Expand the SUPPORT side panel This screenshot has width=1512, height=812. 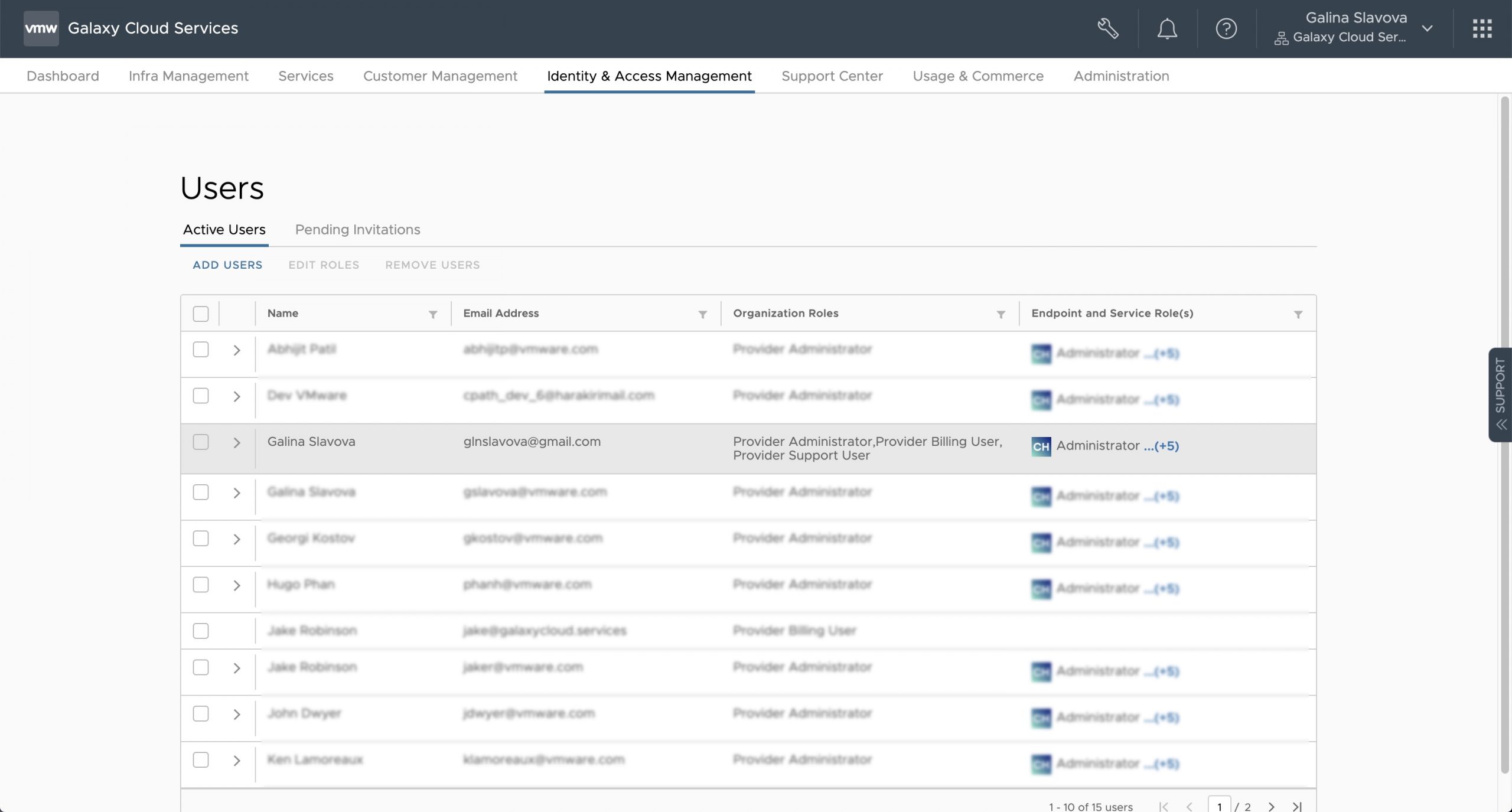coord(1500,394)
